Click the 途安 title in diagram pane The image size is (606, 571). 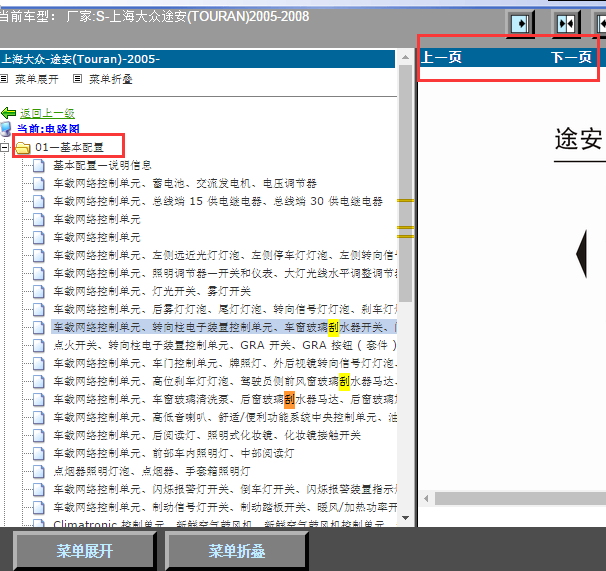click(x=579, y=139)
